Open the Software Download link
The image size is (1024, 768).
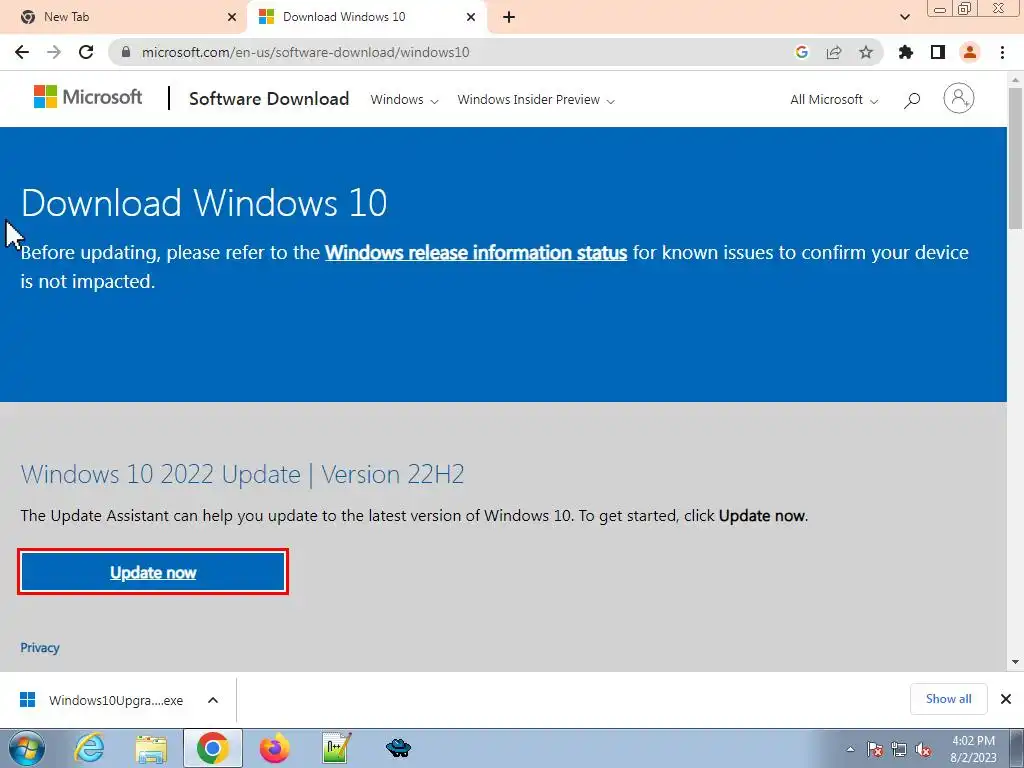coord(269,99)
